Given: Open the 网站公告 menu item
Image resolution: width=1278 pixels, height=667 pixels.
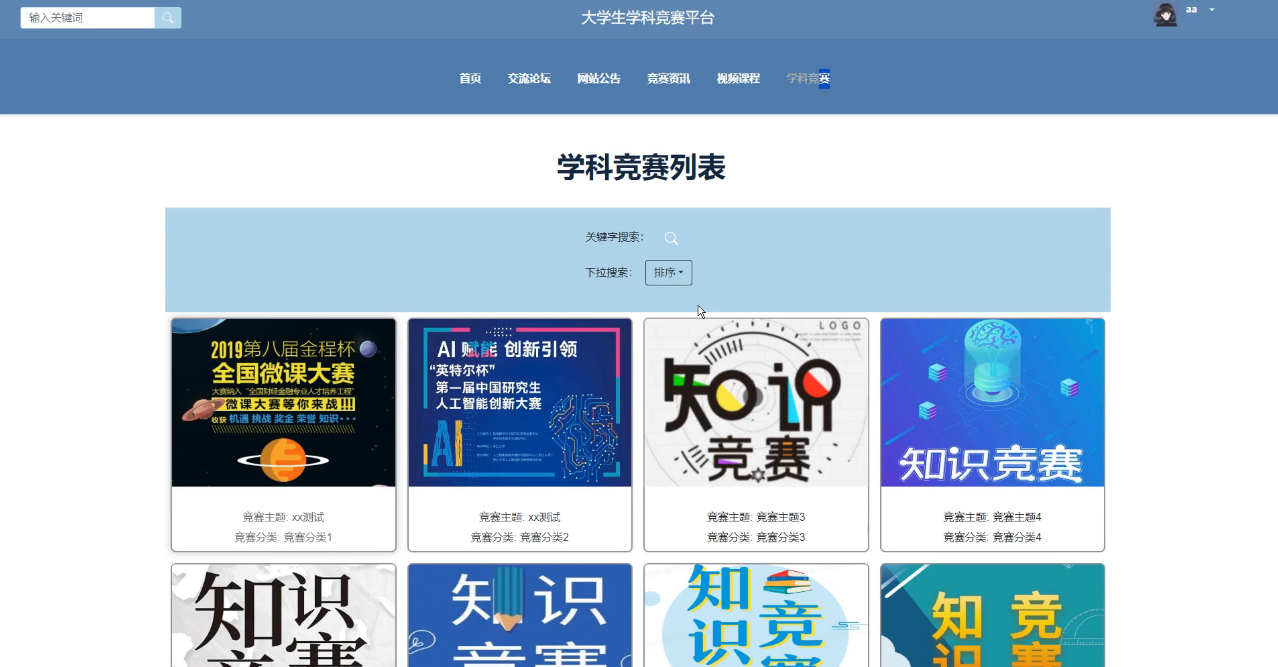Looking at the screenshot, I should click(x=599, y=79).
